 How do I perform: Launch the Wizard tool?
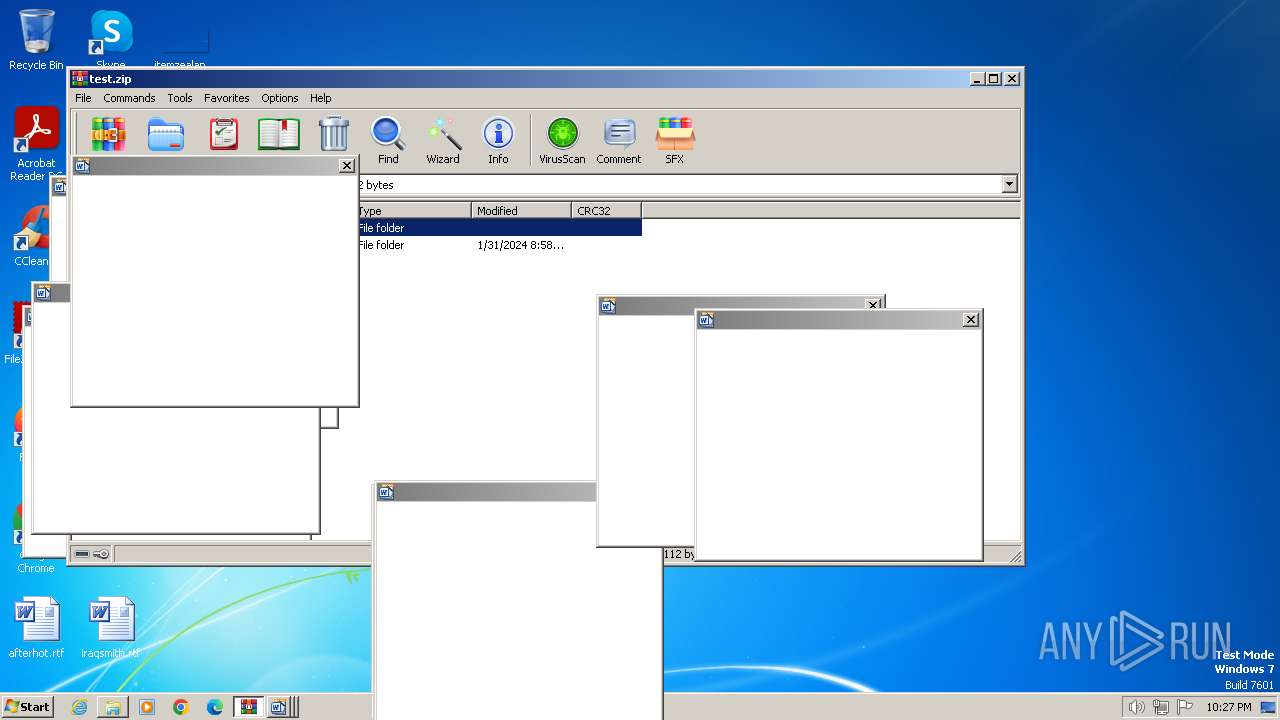tap(443, 141)
